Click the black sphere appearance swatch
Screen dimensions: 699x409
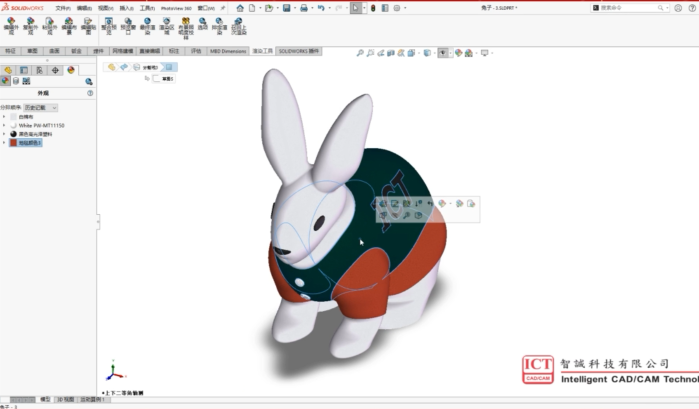(13, 134)
